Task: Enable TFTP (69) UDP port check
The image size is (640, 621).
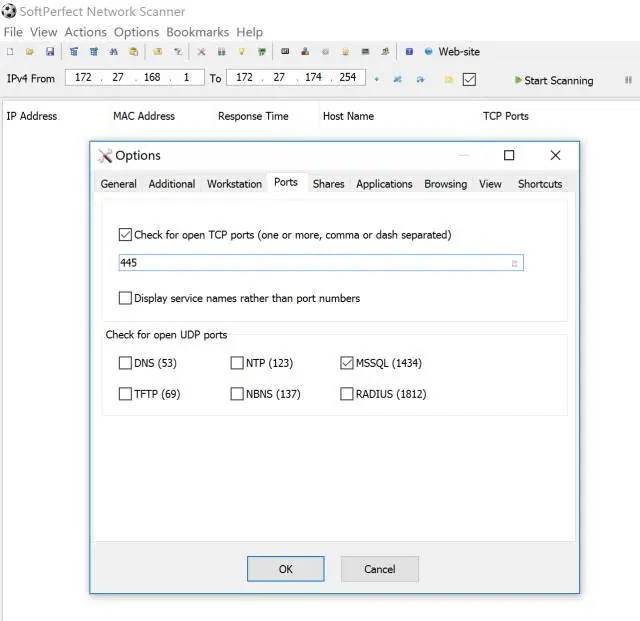Action: tap(125, 394)
